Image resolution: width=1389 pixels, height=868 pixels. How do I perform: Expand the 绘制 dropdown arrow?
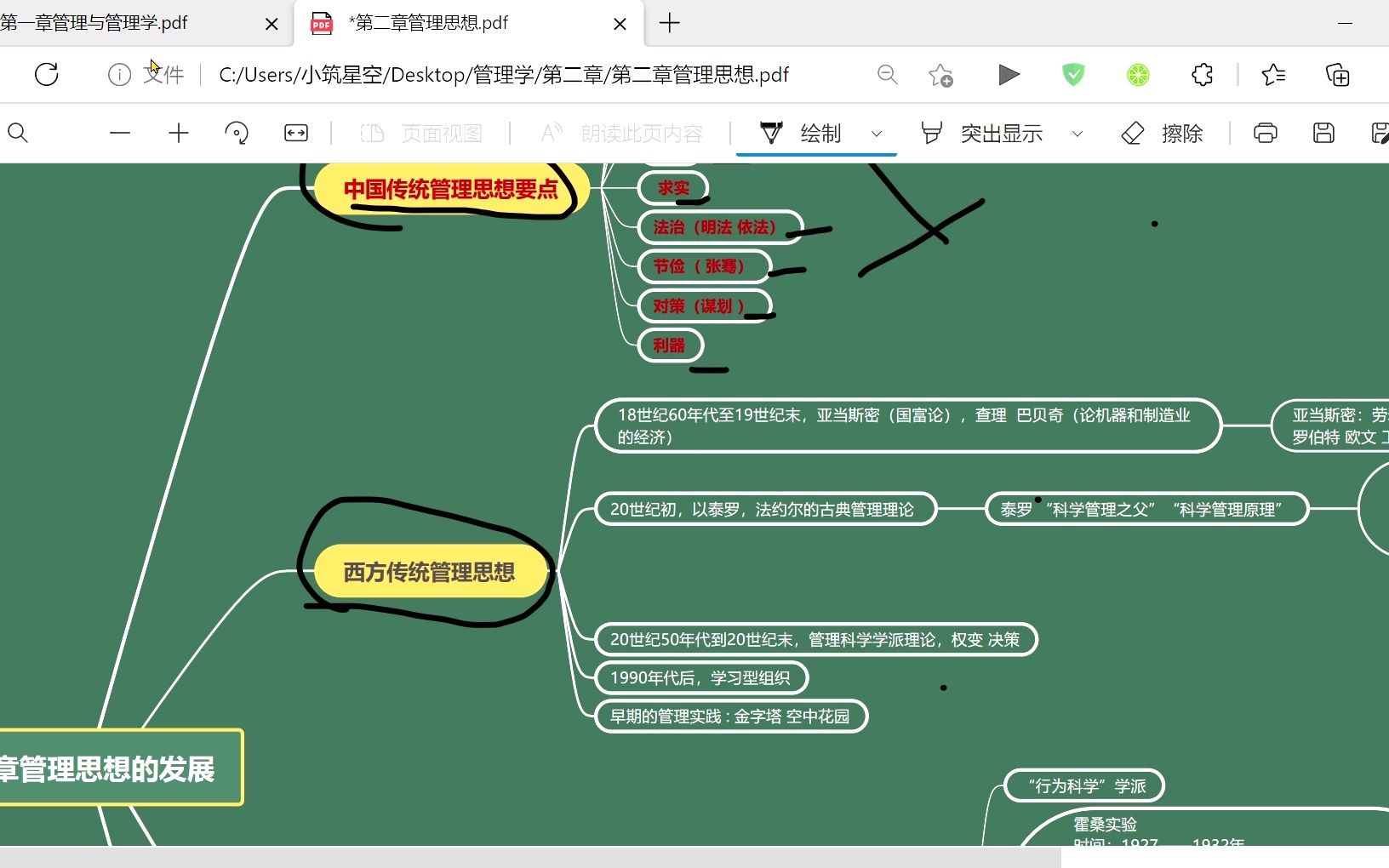877,134
